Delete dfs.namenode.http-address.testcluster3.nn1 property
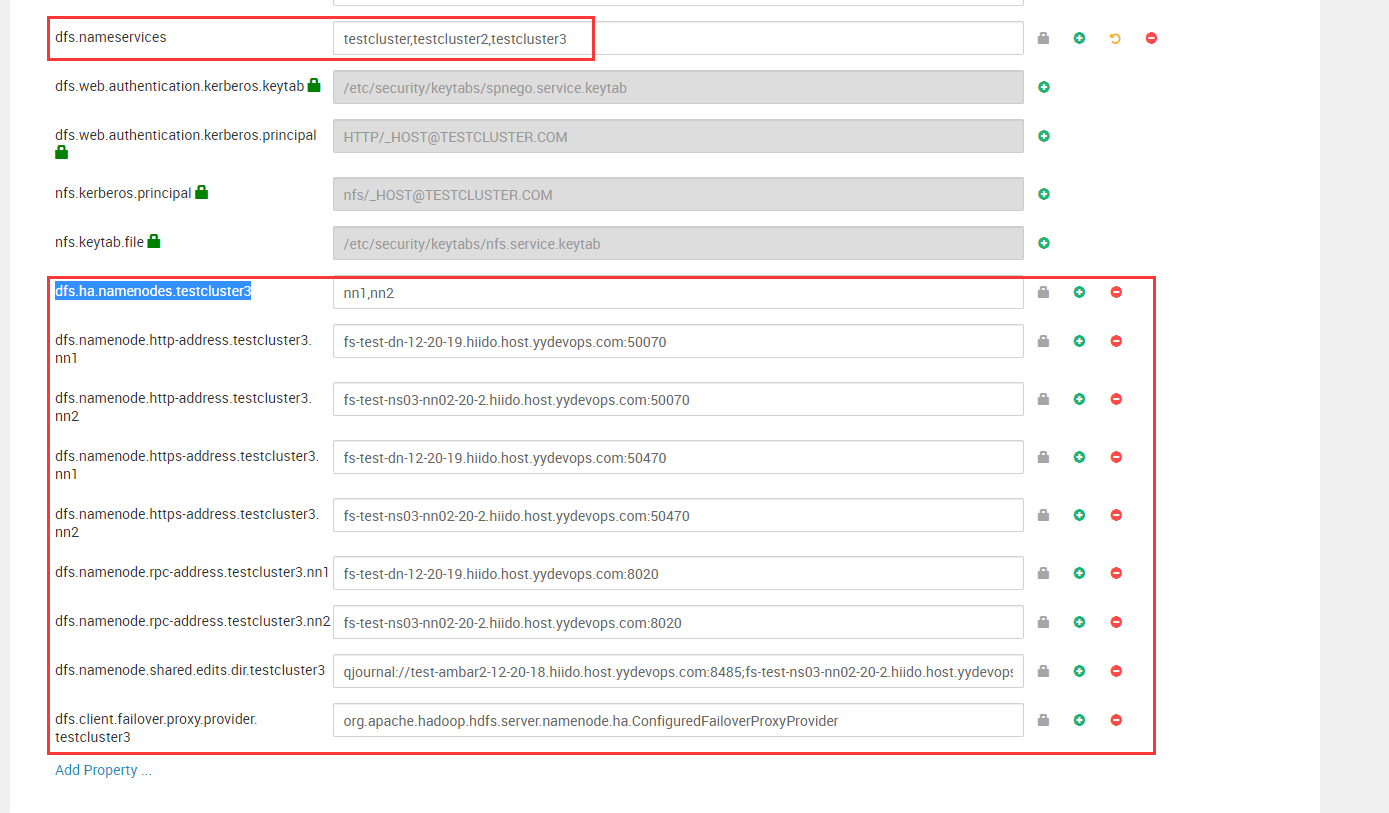1389x813 pixels. pyautogui.click(x=1116, y=341)
